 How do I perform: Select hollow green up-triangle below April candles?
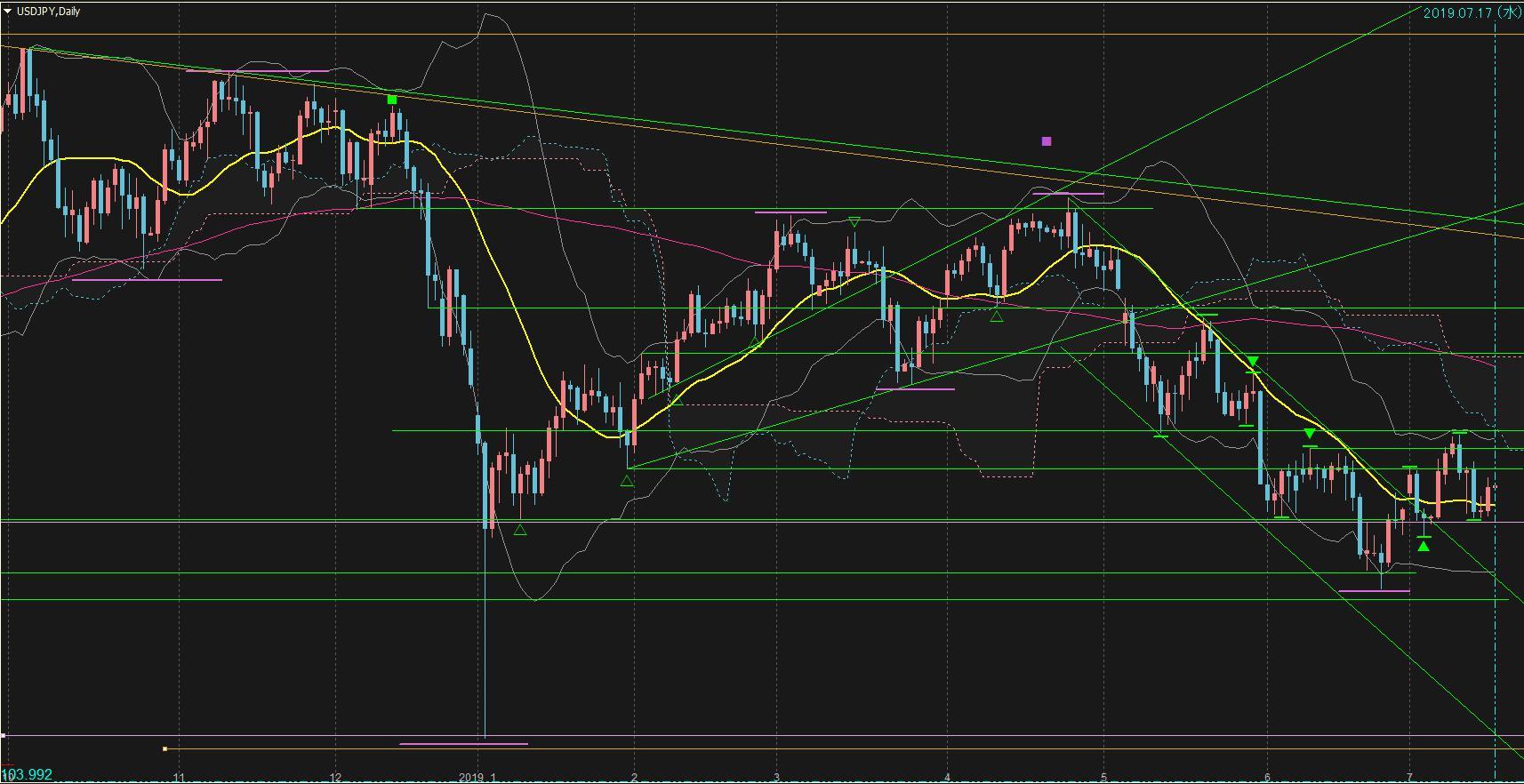click(x=997, y=316)
